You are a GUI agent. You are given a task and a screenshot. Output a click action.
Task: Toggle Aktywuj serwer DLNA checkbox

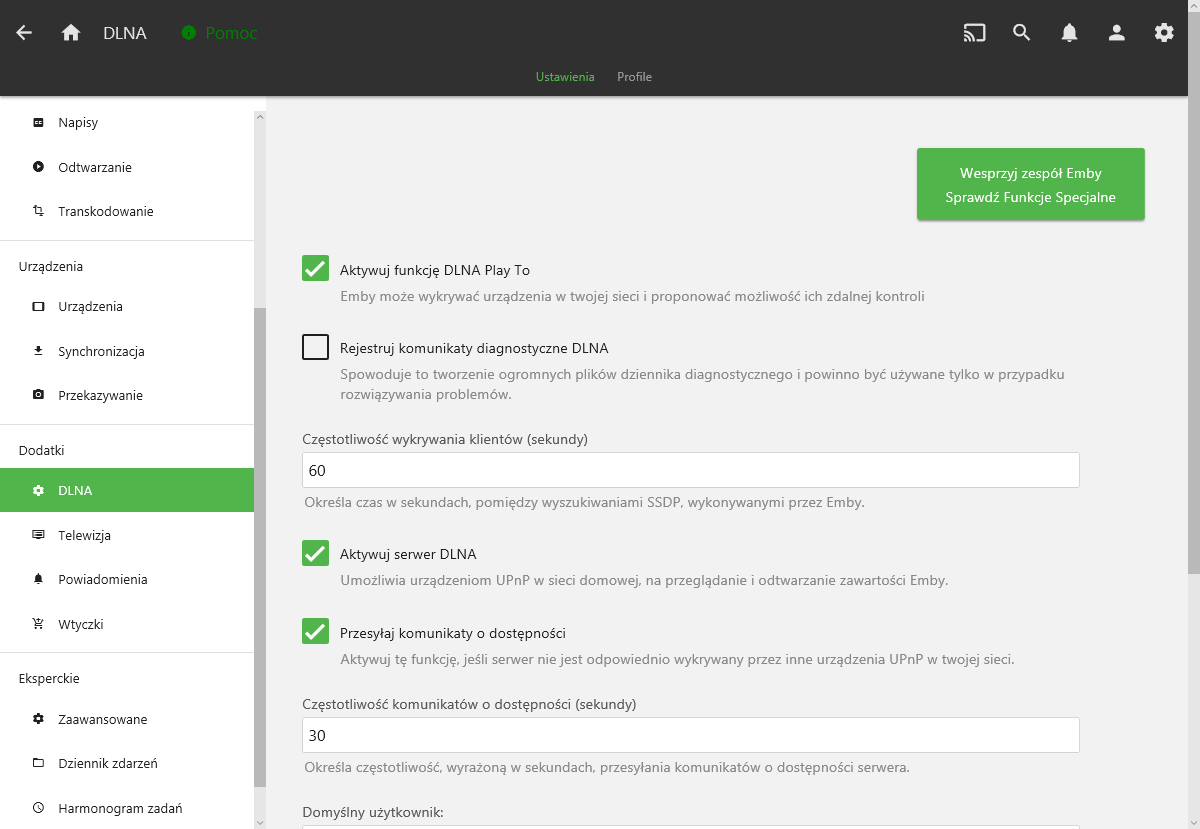pyautogui.click(x=315, y=553)
